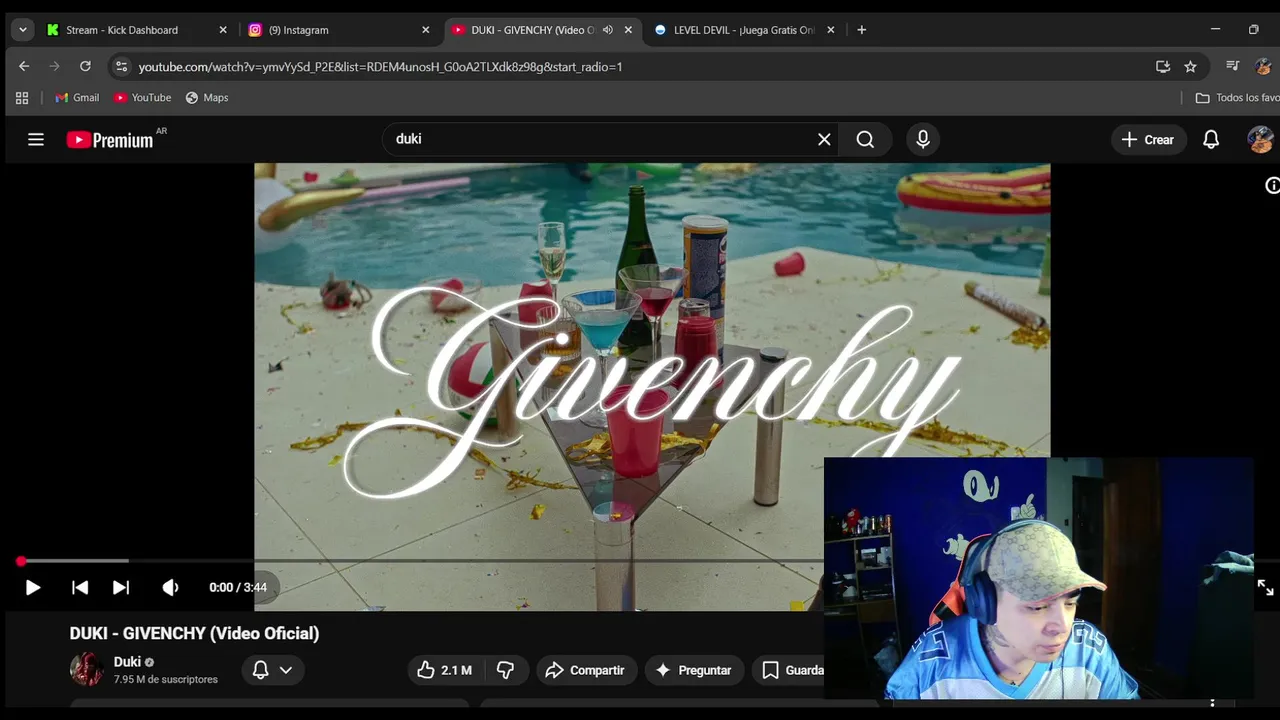Open subscription notification bell dropdown
The width and height of the screenshot is (1280, 720).
coord(272,670)
